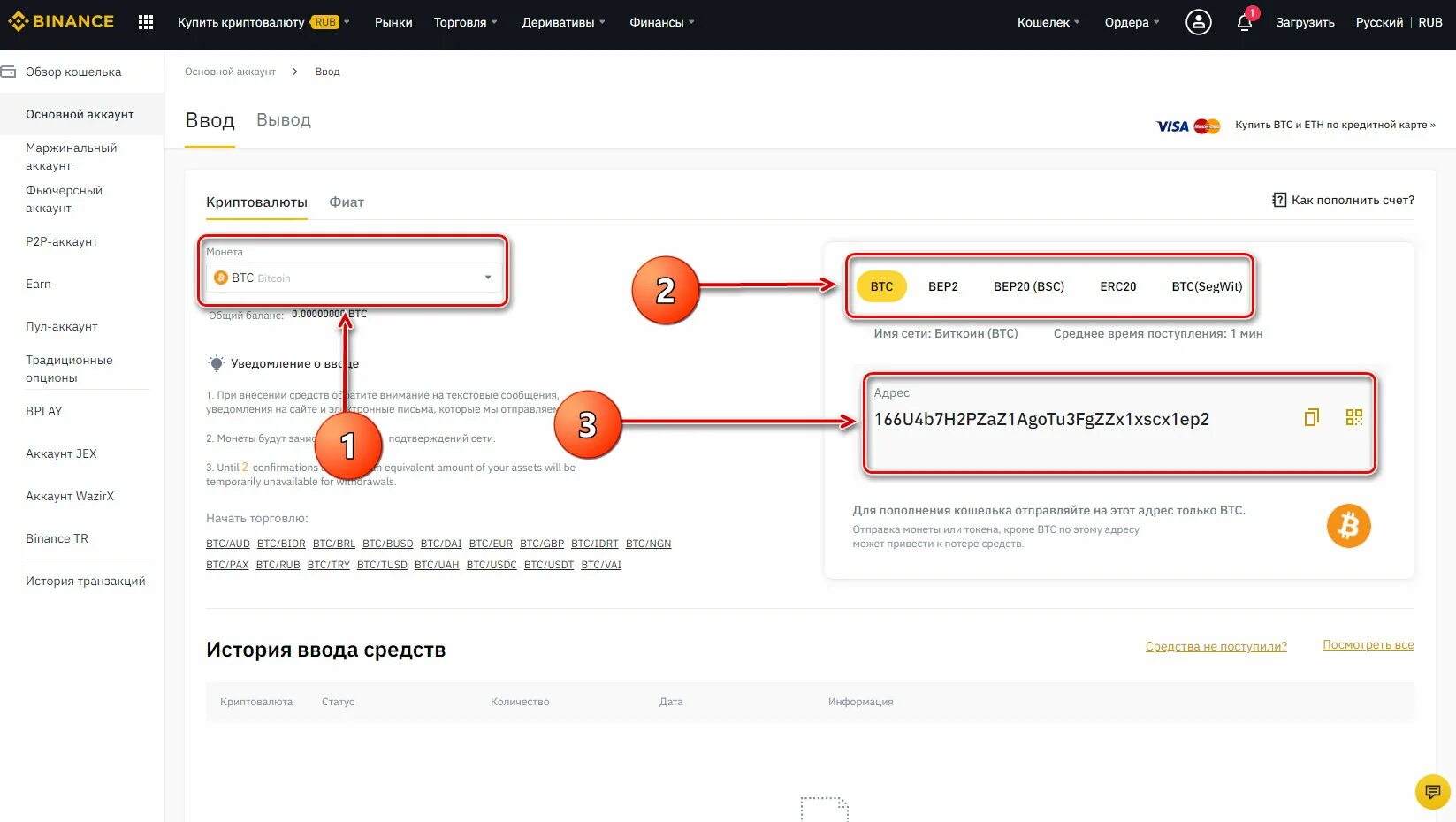Open Обзор кошелька in sidebar
The height and width of the screenshot is (822, 1456).
[x=73, y=72]
